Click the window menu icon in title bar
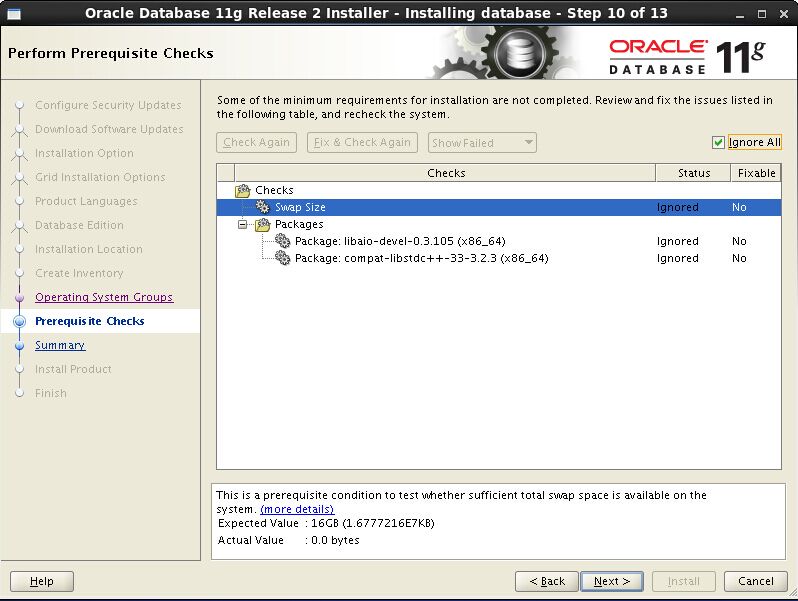Screen dimensions: 798x601 pos(14,14)
